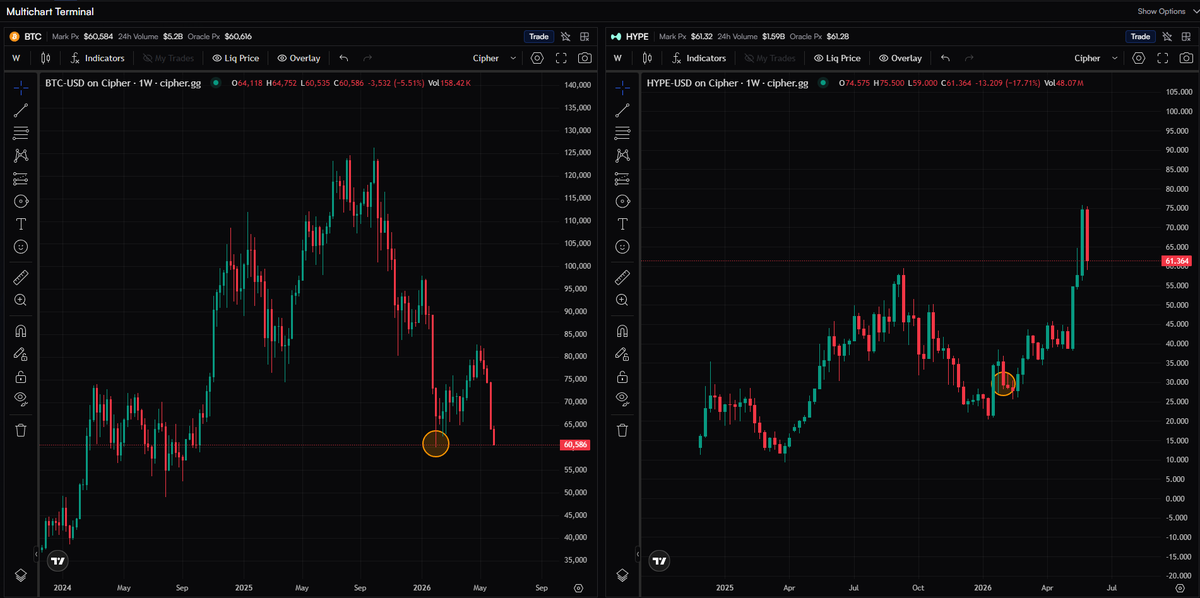
Task: Select the text tool in BTC chart
Action: pos(20,224)
